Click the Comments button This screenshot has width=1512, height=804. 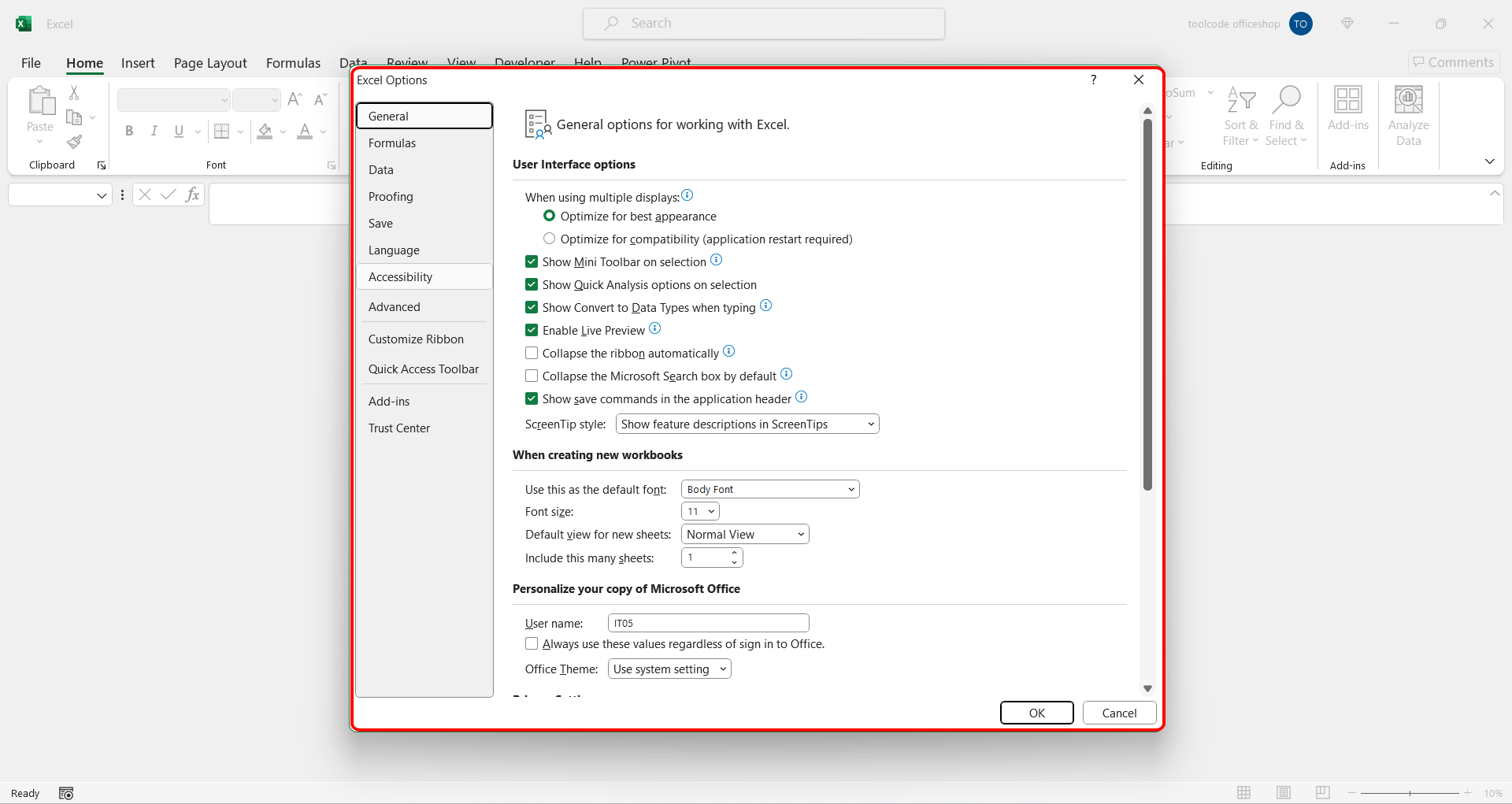click(1454, 62)
